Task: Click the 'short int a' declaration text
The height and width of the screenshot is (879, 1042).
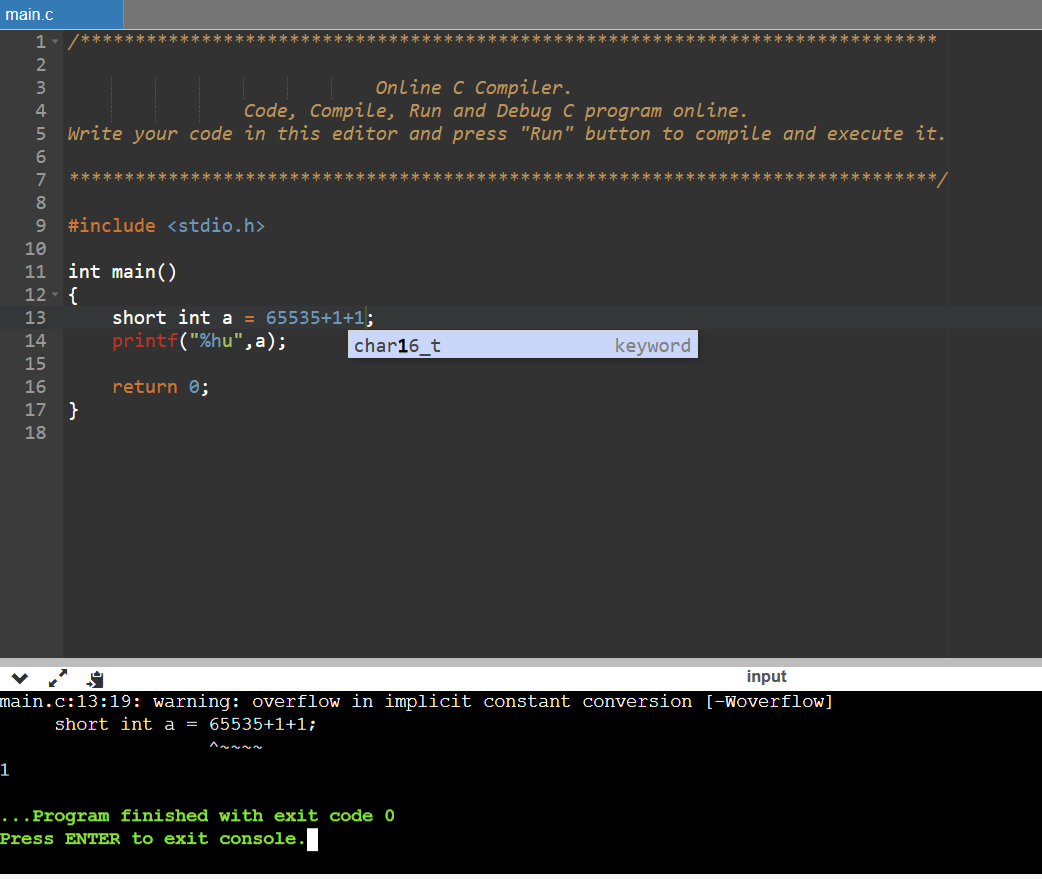Action: (x=172, y=318)
